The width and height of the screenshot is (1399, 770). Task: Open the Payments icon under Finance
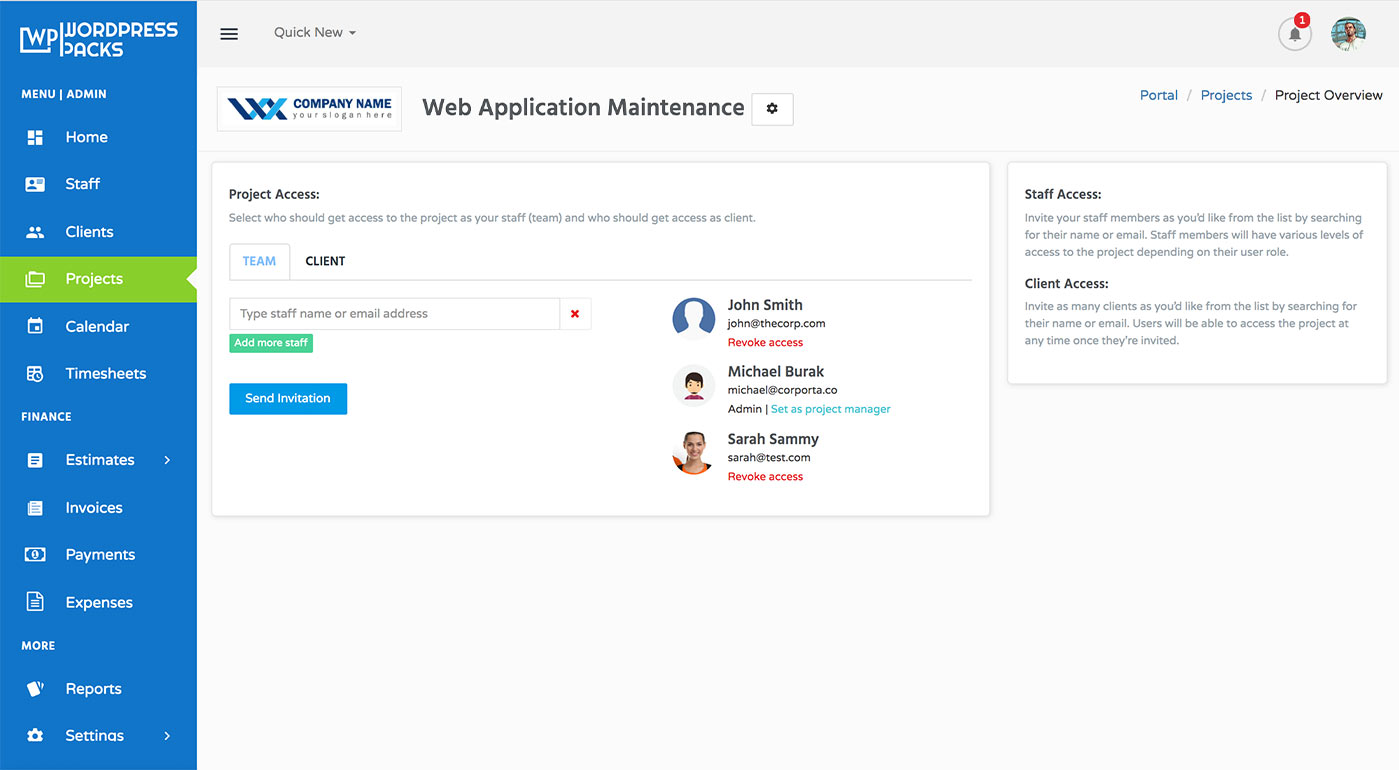(34, 554)
